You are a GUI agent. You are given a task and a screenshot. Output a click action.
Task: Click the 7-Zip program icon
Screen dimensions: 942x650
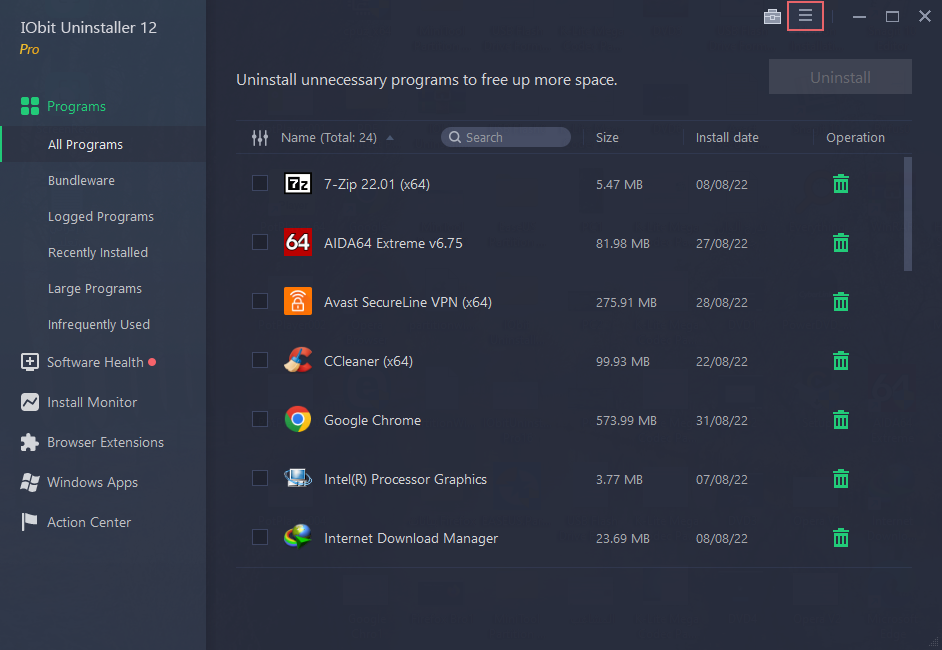click(297, 183)
